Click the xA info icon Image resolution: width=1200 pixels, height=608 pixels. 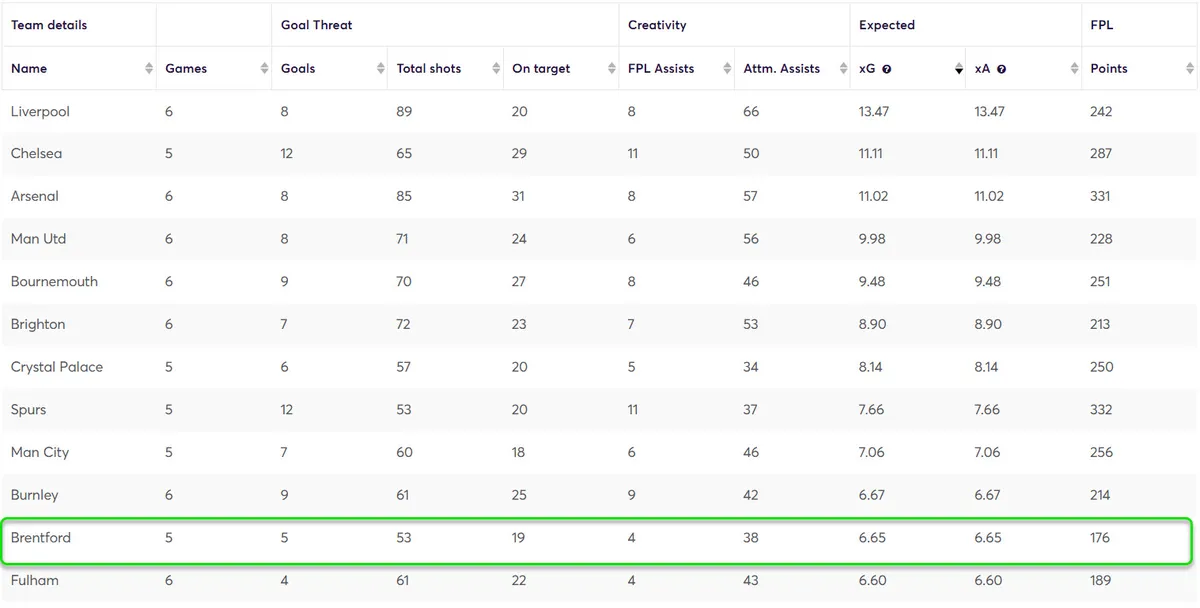(1001, 68)
